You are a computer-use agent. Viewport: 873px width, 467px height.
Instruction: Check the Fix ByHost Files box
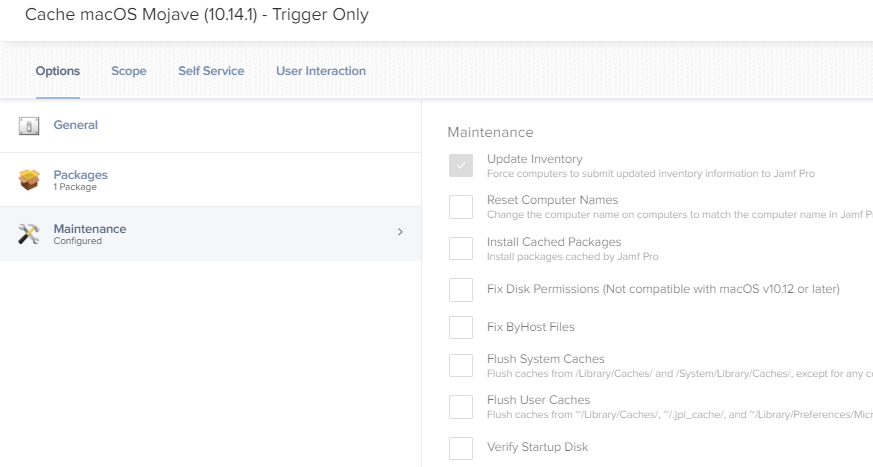[461, 327]
